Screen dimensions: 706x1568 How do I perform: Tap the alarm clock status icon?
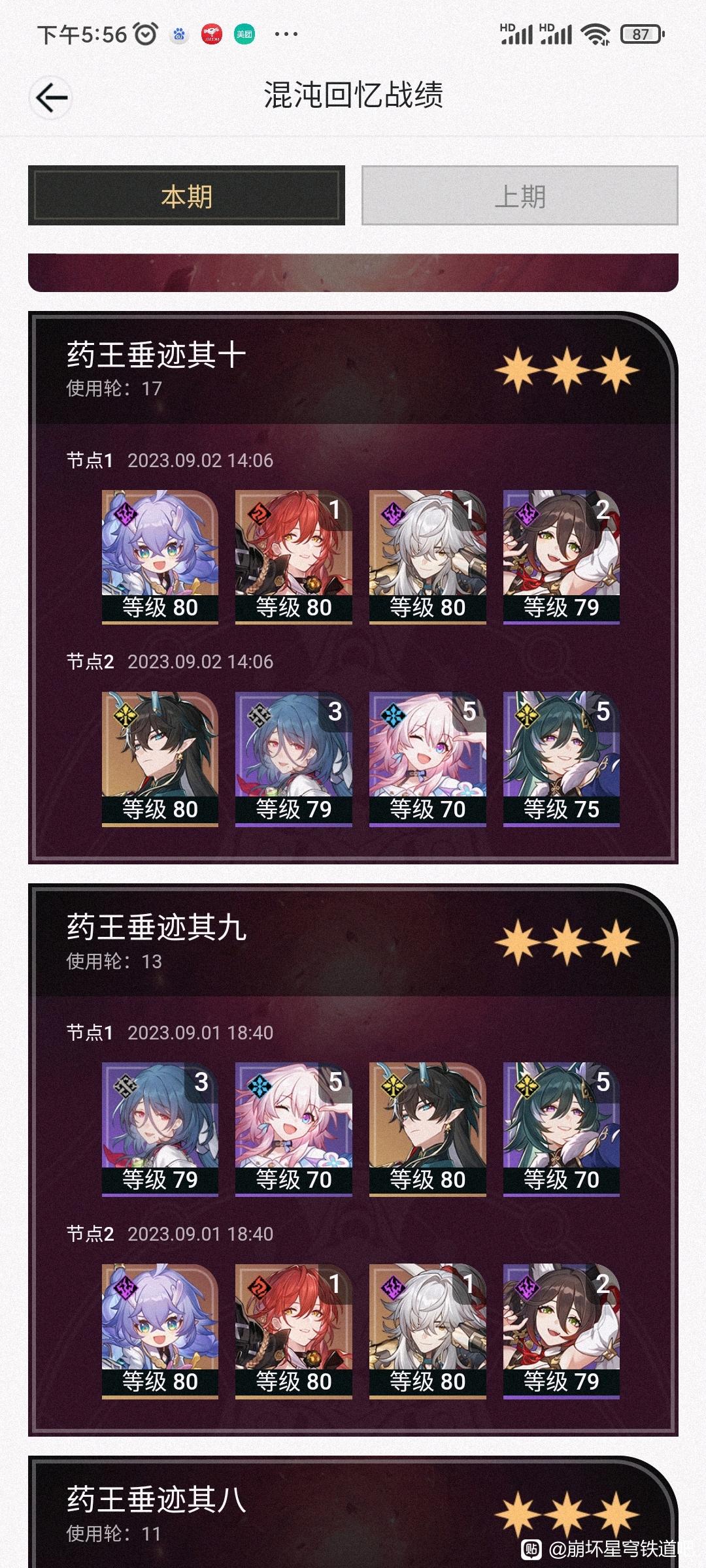tap(145, 34)
